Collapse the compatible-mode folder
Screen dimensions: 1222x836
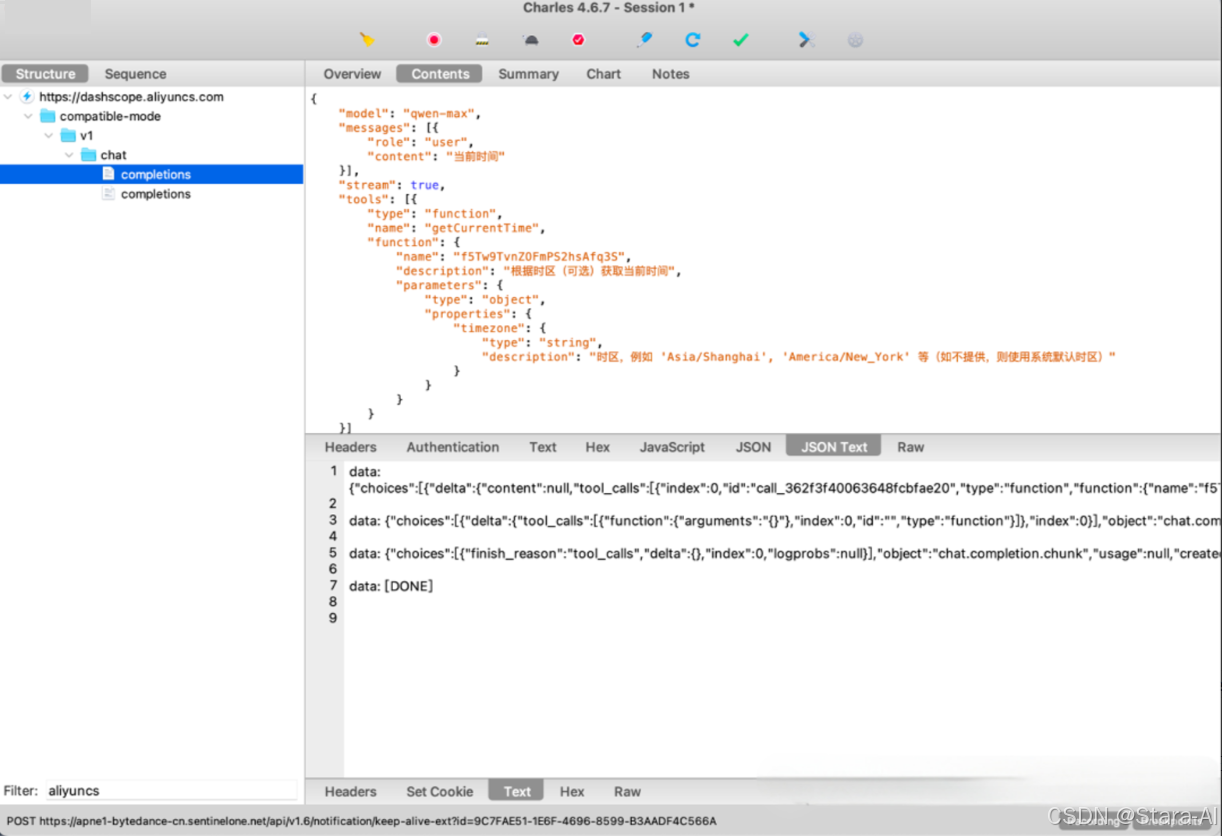[x=29, y=116]
